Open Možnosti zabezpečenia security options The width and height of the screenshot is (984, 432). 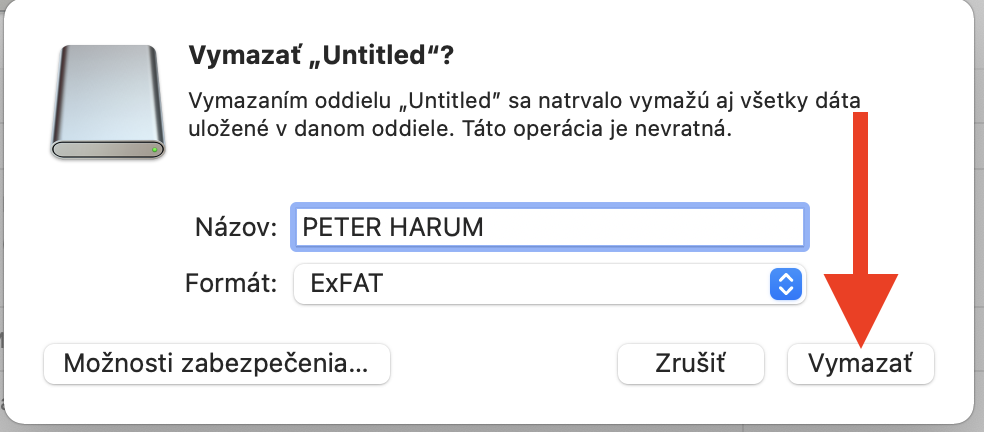(216, 363)
